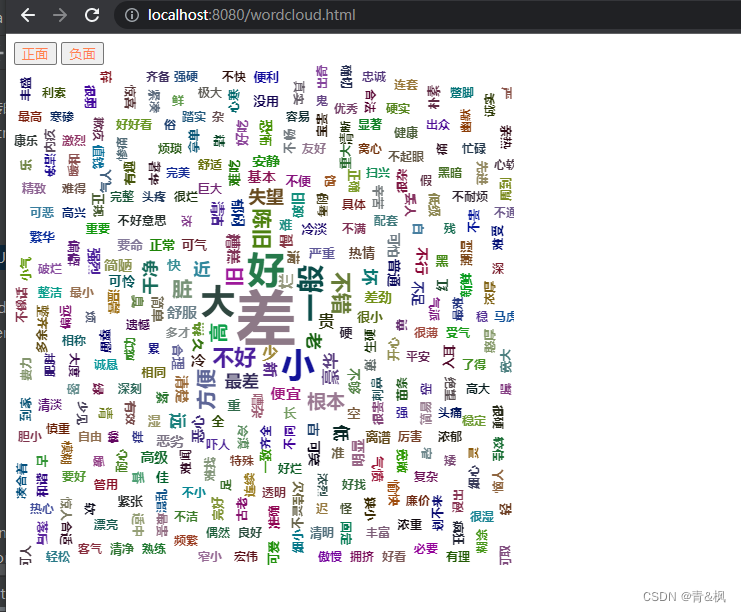741x612 pixels.
Task: Click the word 平安
Action: [x=418, y=356]
